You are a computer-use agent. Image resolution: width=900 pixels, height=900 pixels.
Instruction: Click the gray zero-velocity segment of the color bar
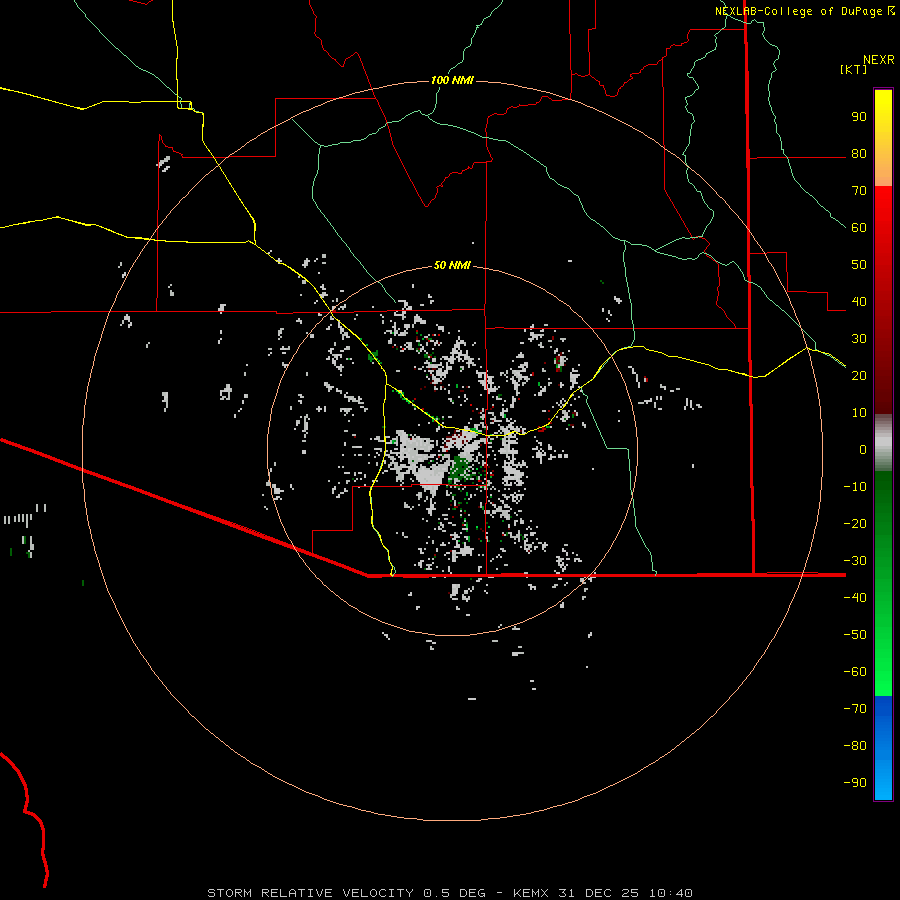[883, 443]
